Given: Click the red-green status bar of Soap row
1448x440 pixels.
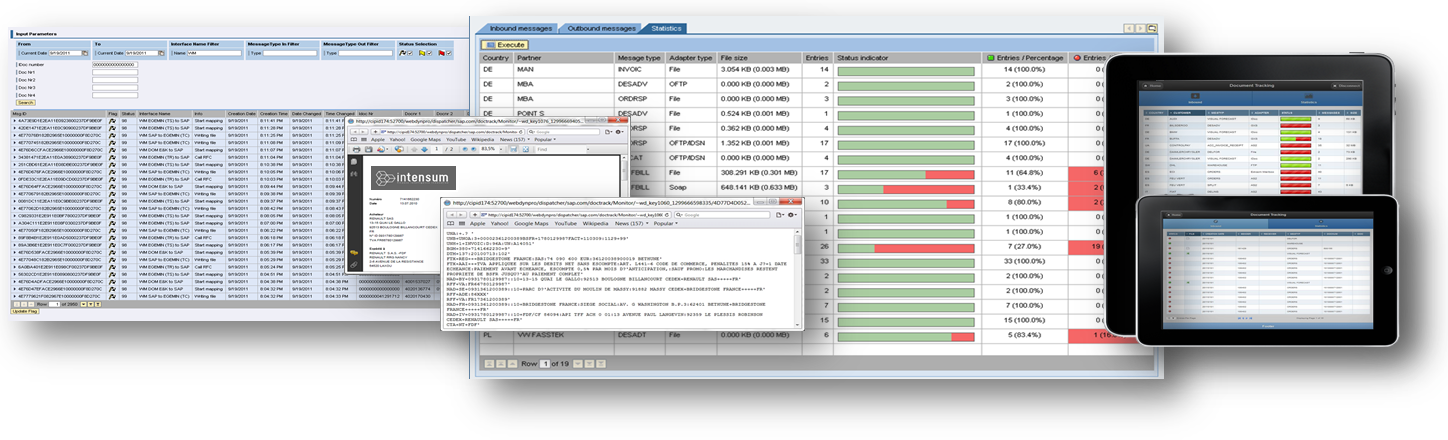Looking at the screenshot, I should [905, 187].
